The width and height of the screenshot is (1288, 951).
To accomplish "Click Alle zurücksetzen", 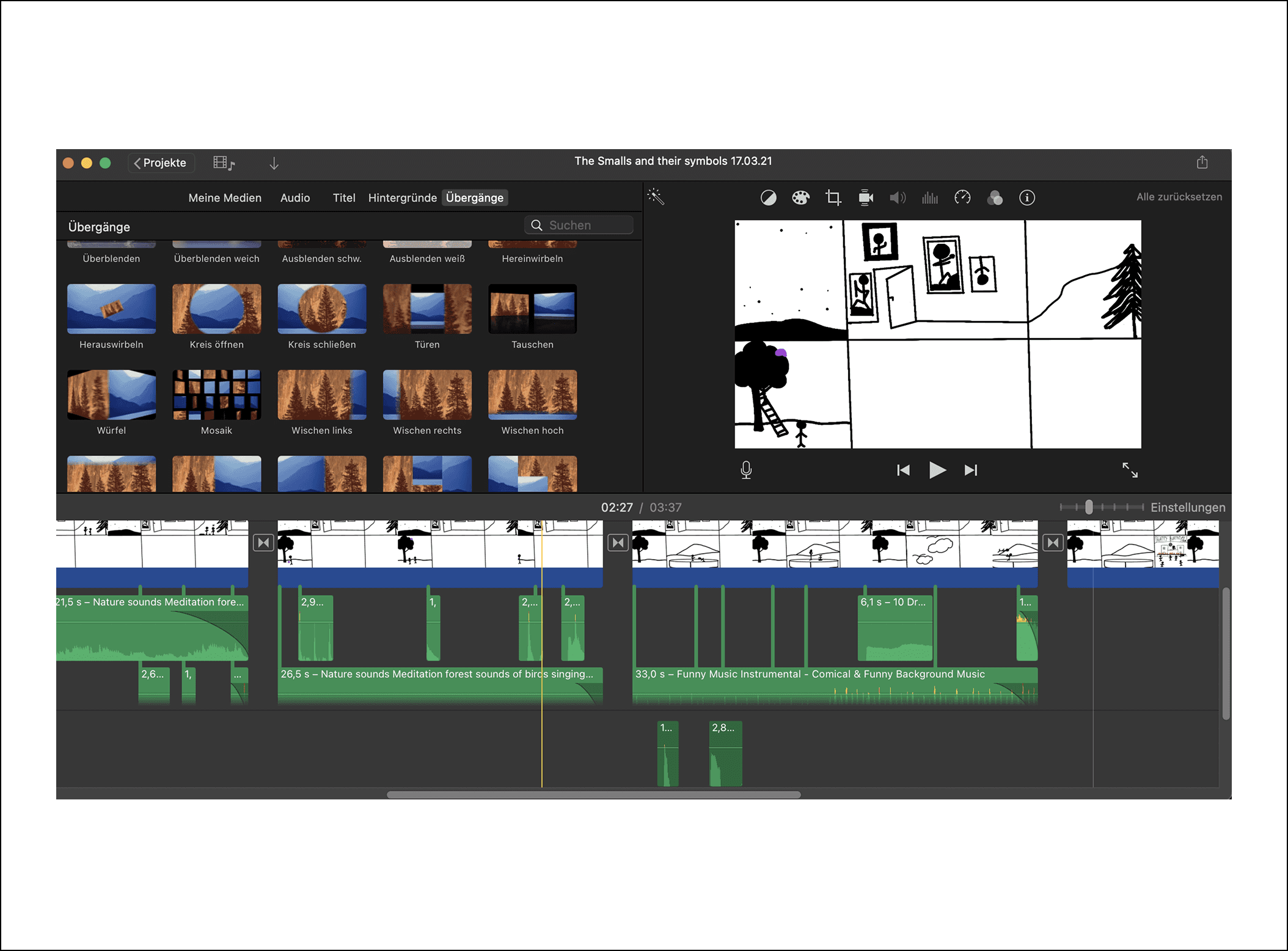I will (1179, 197).
